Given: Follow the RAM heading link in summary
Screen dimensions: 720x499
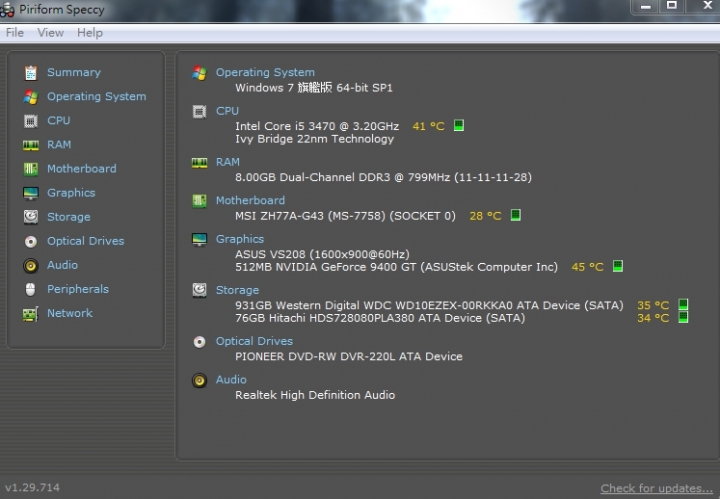Looking at the screenshot, I should pyautogui.click(x=228, y=162).
